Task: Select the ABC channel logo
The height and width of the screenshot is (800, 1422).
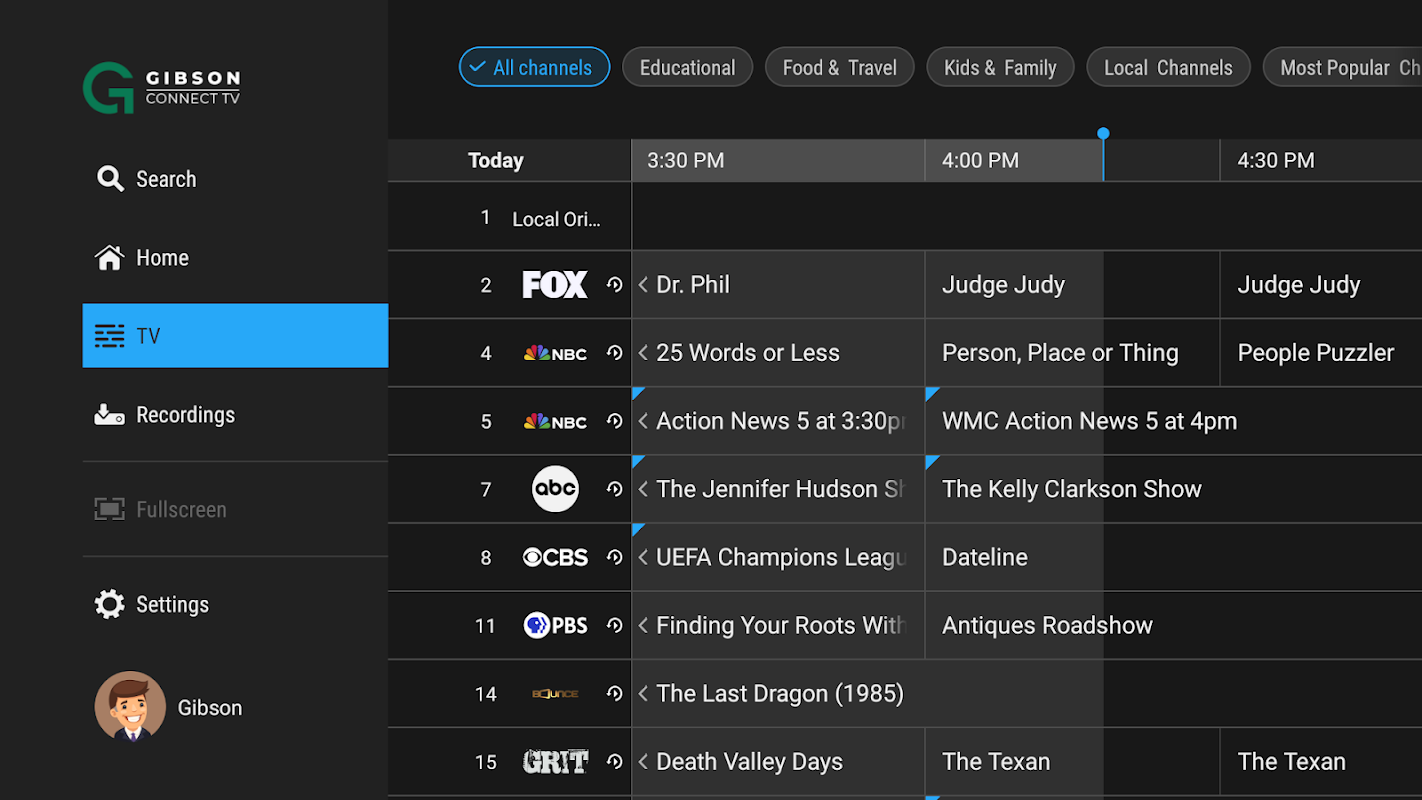Action: point(555,489)
